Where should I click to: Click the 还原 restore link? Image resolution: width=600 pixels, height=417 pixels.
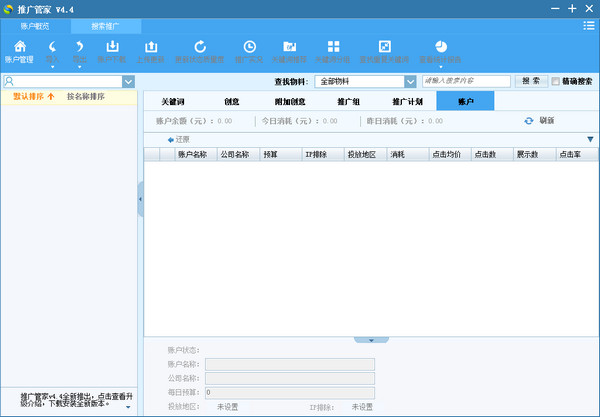[178, 139]
